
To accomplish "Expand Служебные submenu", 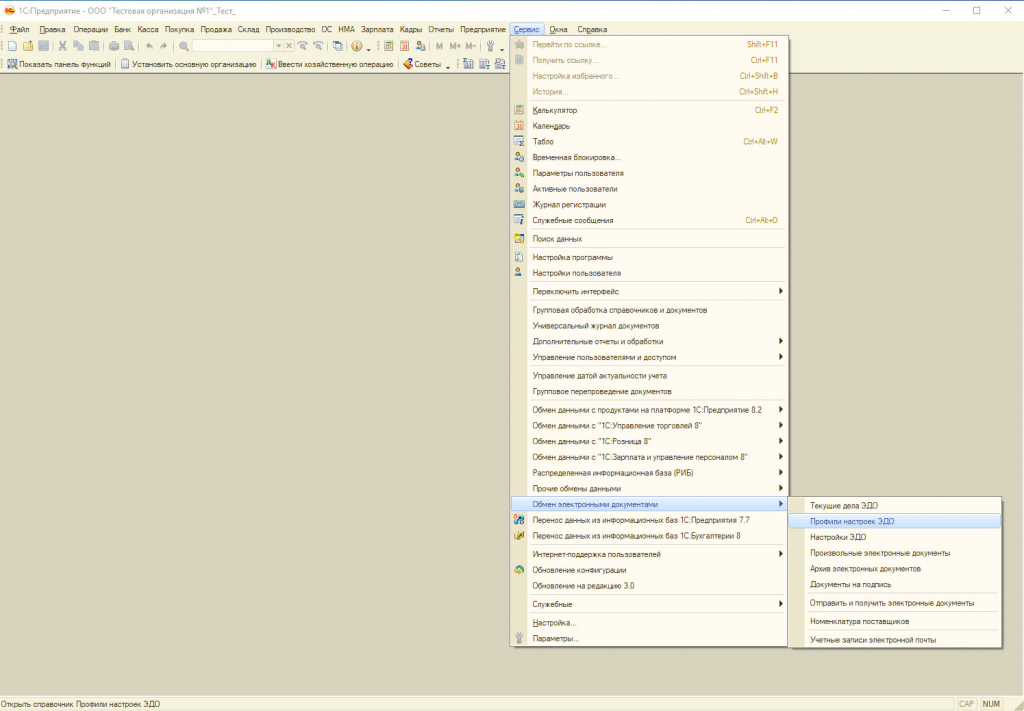I will 649,604.
